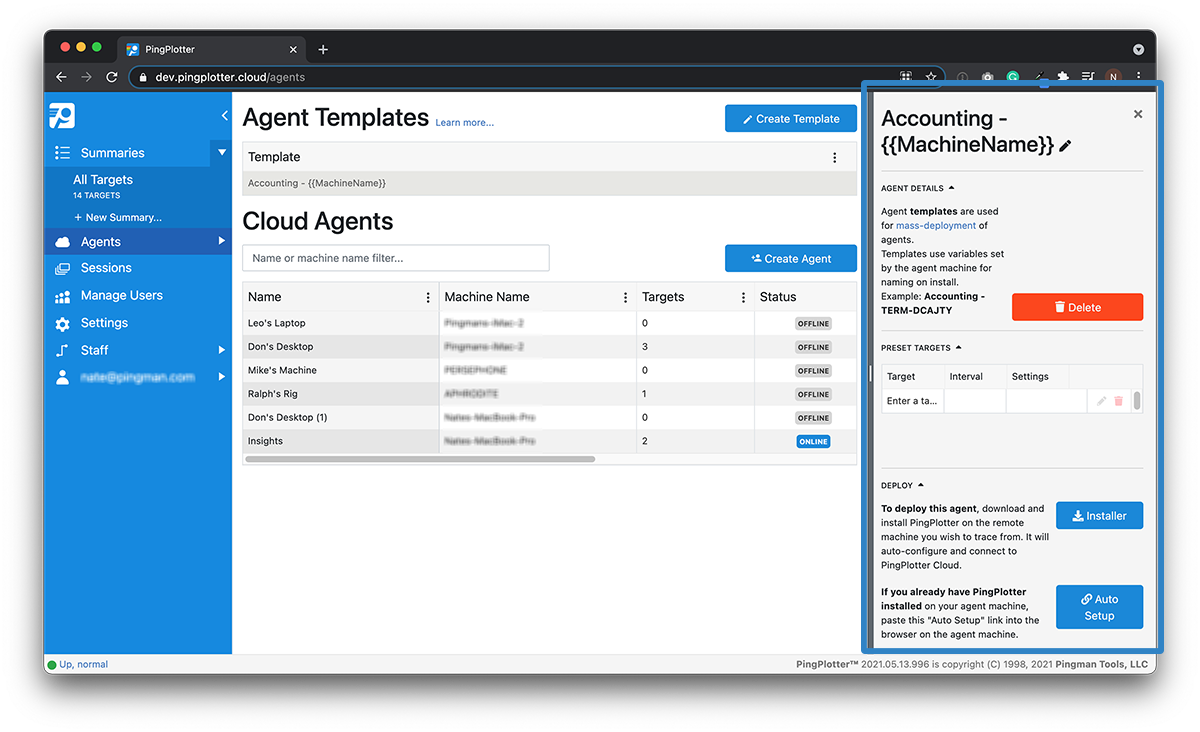
Task: Open the Name column options menu
Action: (x=428, y=297)
